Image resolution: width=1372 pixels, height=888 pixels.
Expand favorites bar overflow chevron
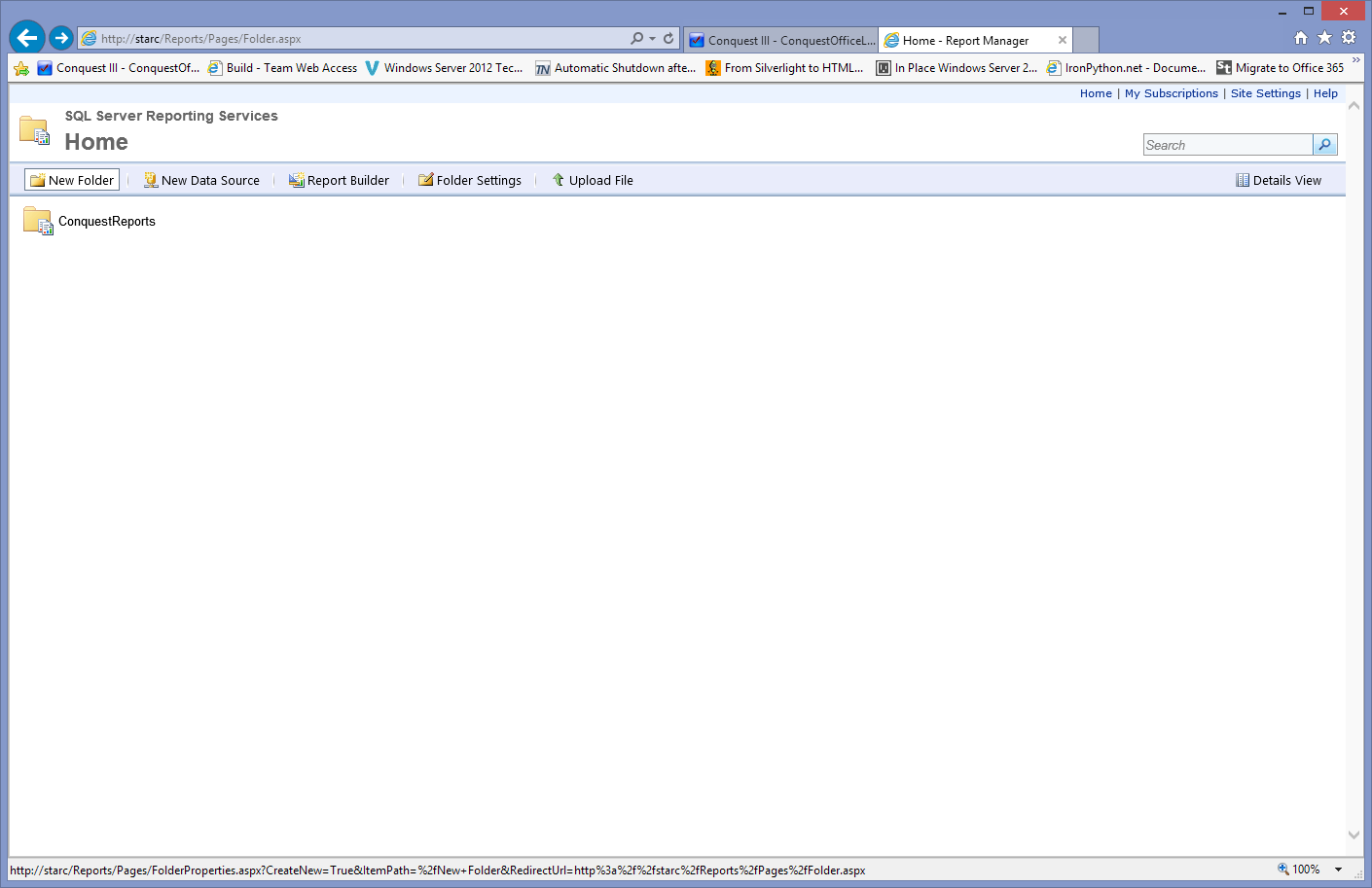pos(1356,61)
